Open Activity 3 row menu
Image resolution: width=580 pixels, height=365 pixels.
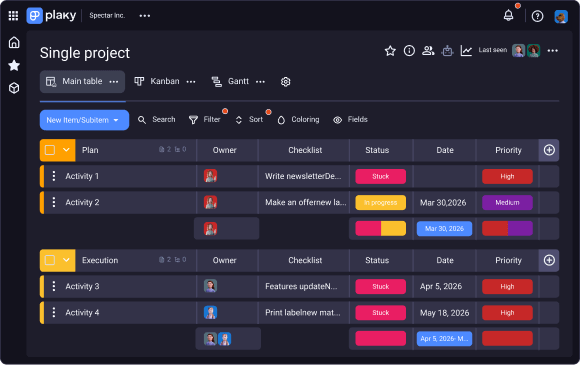[x=54, y=286]
